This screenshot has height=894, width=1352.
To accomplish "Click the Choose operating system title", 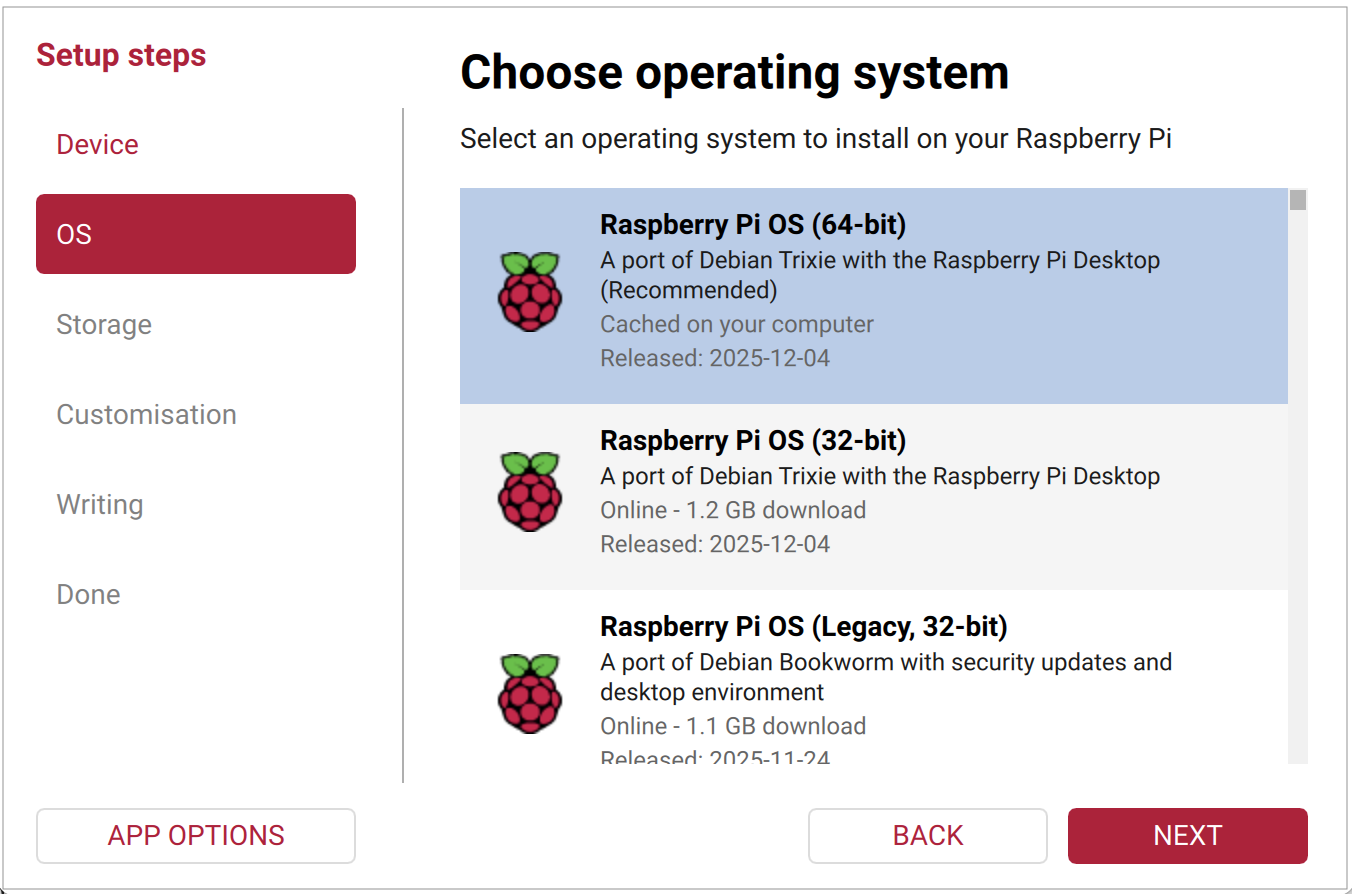I will [x=734, y=71].
